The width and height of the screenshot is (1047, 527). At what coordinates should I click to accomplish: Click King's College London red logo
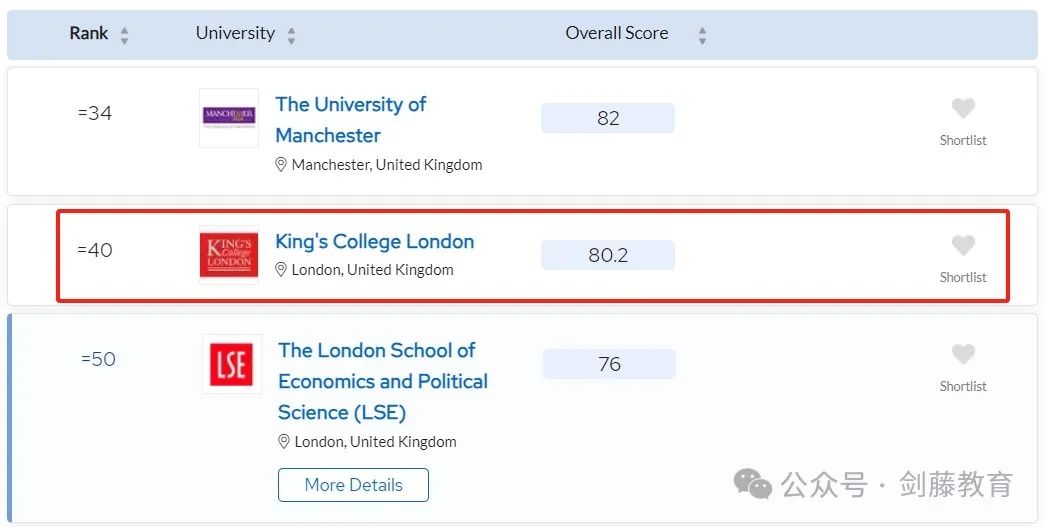tap(229, 255)
